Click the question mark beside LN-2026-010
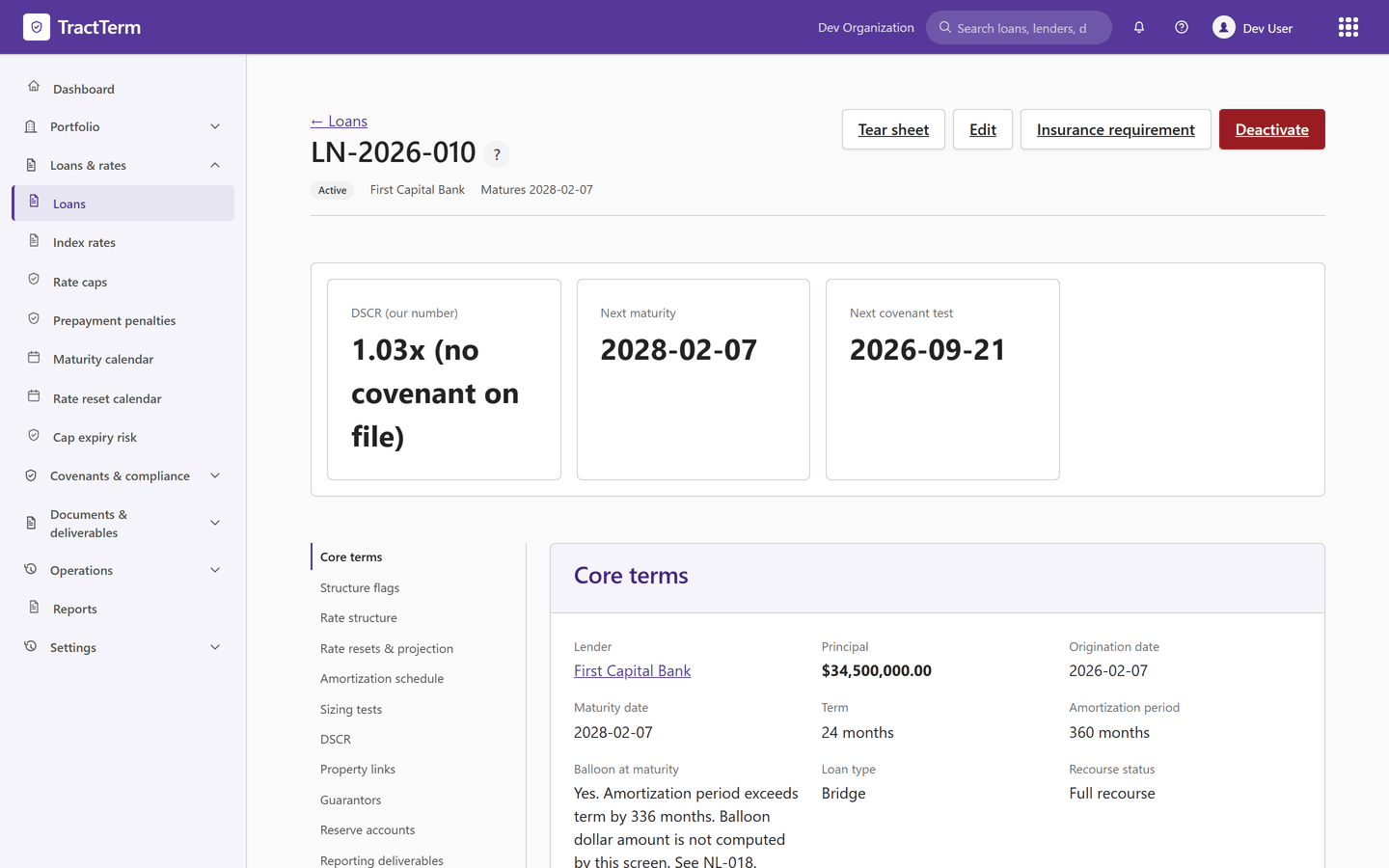 pos(497,154)
